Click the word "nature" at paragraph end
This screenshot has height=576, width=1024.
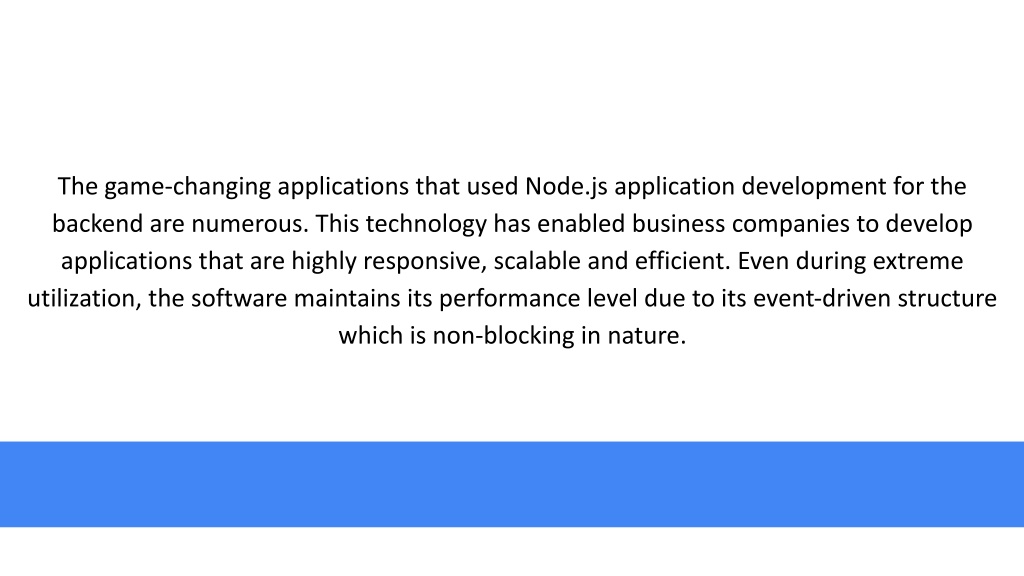[x=647, y=337]
